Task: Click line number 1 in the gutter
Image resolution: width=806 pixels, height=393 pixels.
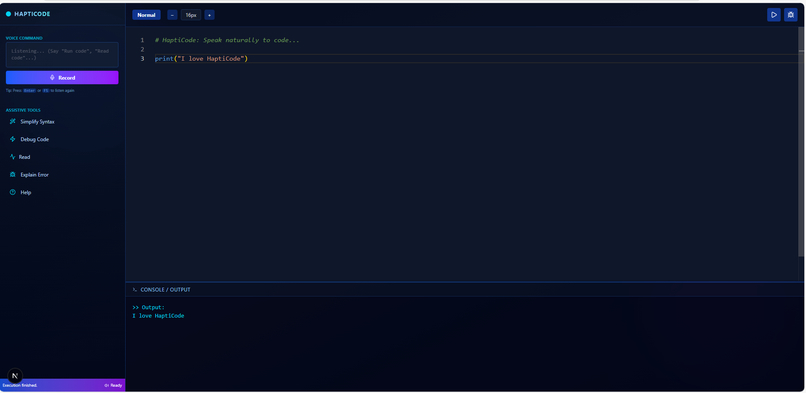Action: pyautogui.click(x=142, y=40)
